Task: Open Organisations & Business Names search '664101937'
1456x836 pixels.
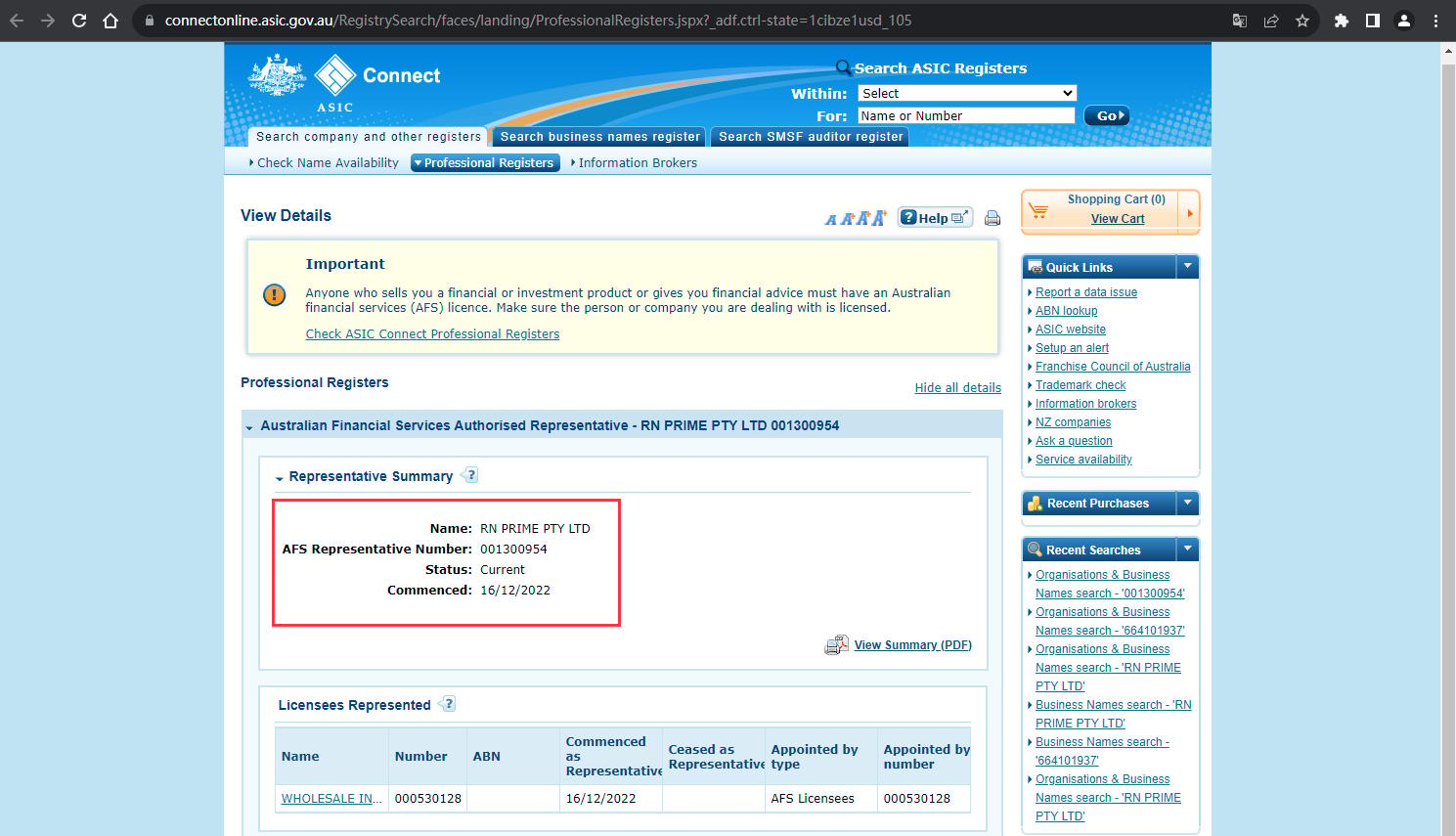Action: pyautogui.click(x=1110, y=622)
